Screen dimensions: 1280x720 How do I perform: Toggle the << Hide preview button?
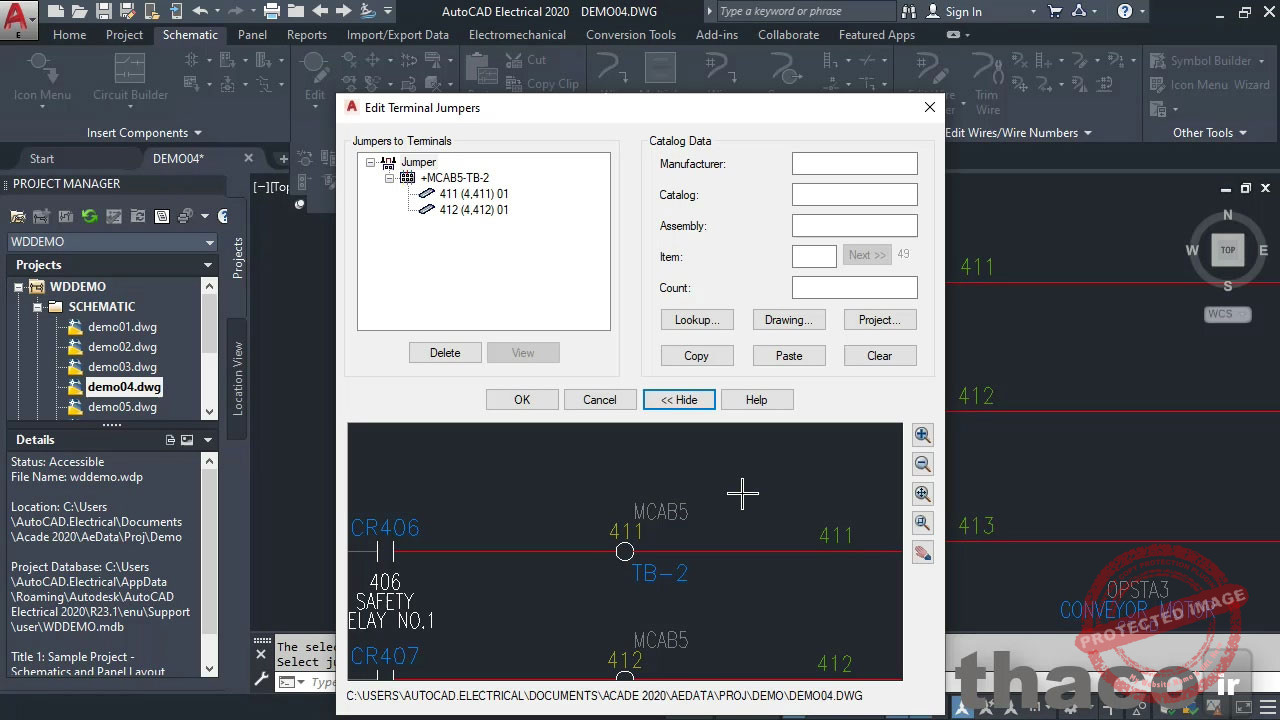[679, 400]
